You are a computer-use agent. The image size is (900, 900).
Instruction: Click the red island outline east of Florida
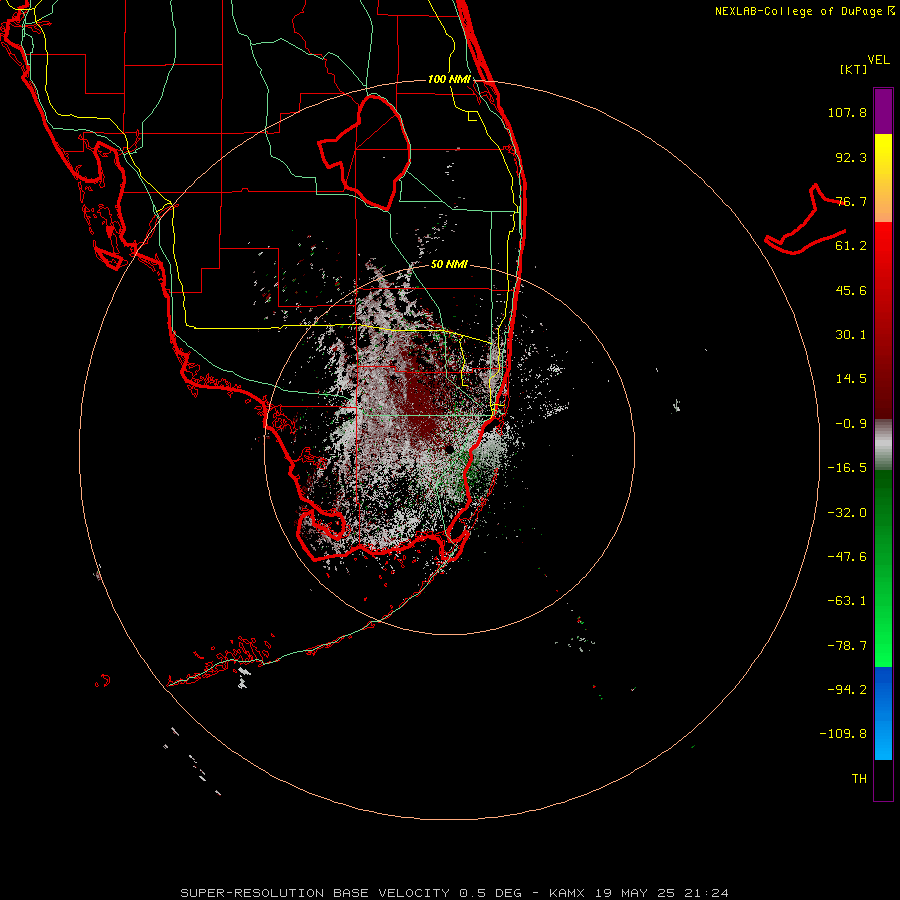coord(806,219)
